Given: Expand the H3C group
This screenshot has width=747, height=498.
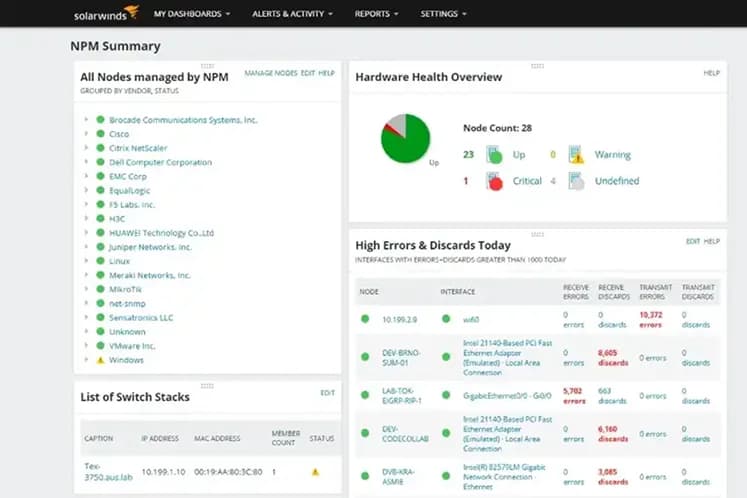Looking at the screenshot, I should (86, 218).
